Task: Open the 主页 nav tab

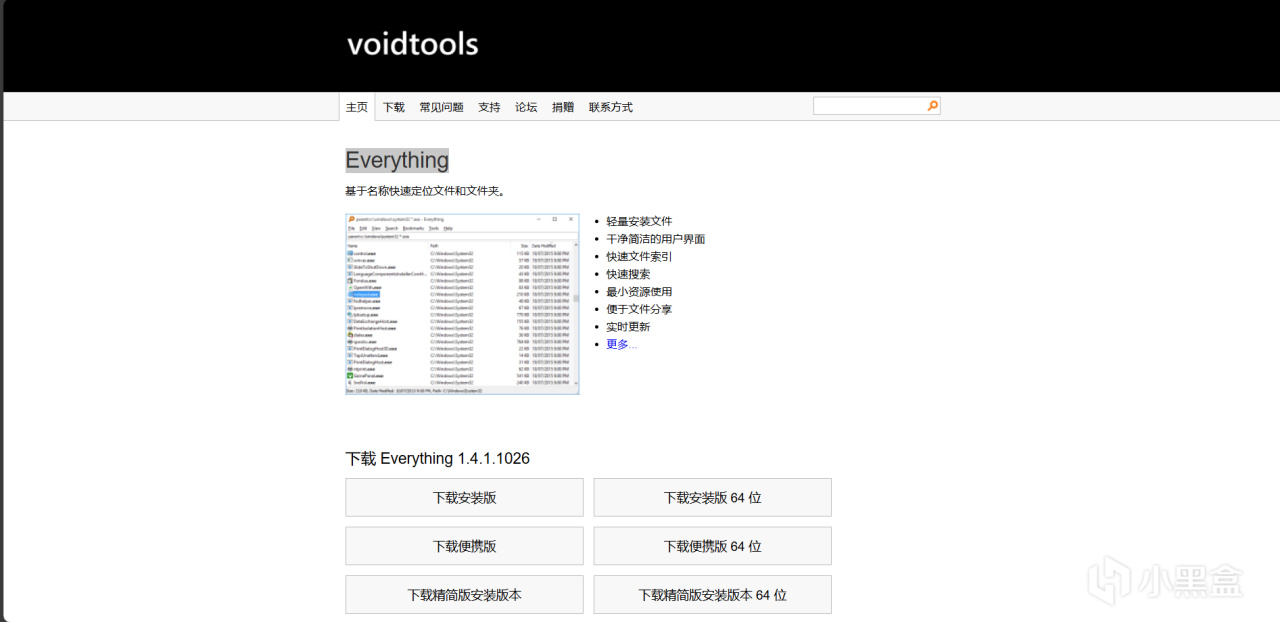Action: click(x=357, y=107)
